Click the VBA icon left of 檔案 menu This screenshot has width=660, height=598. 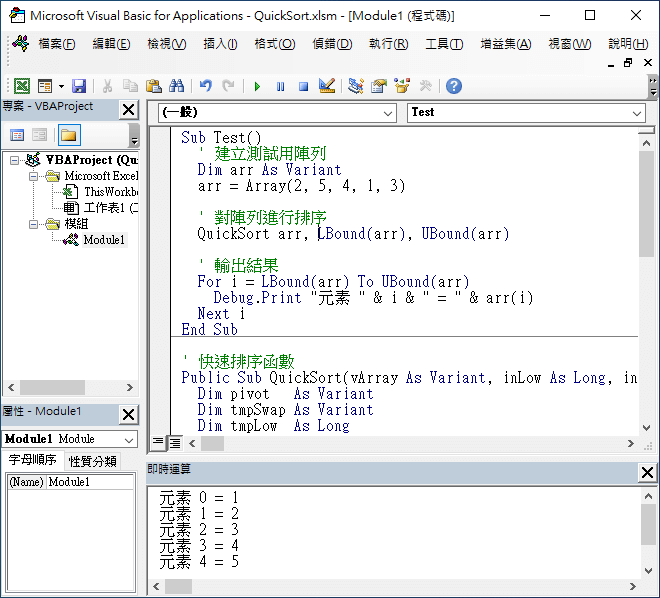(x=20, y=43)
